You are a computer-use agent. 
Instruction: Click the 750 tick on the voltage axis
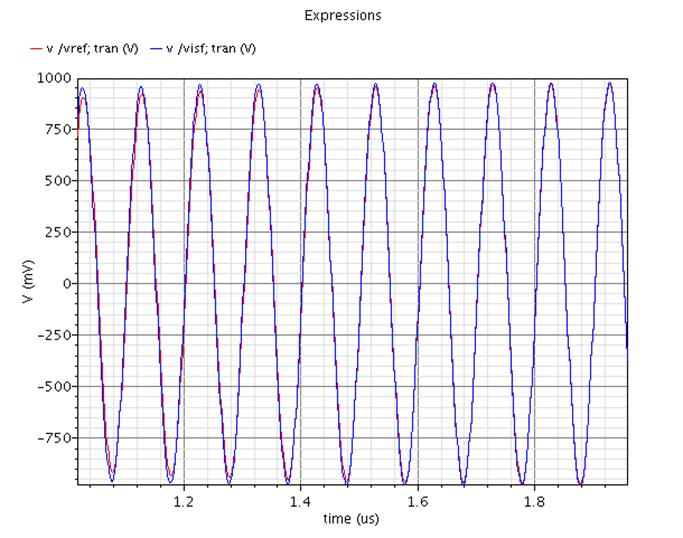point(58,129)
